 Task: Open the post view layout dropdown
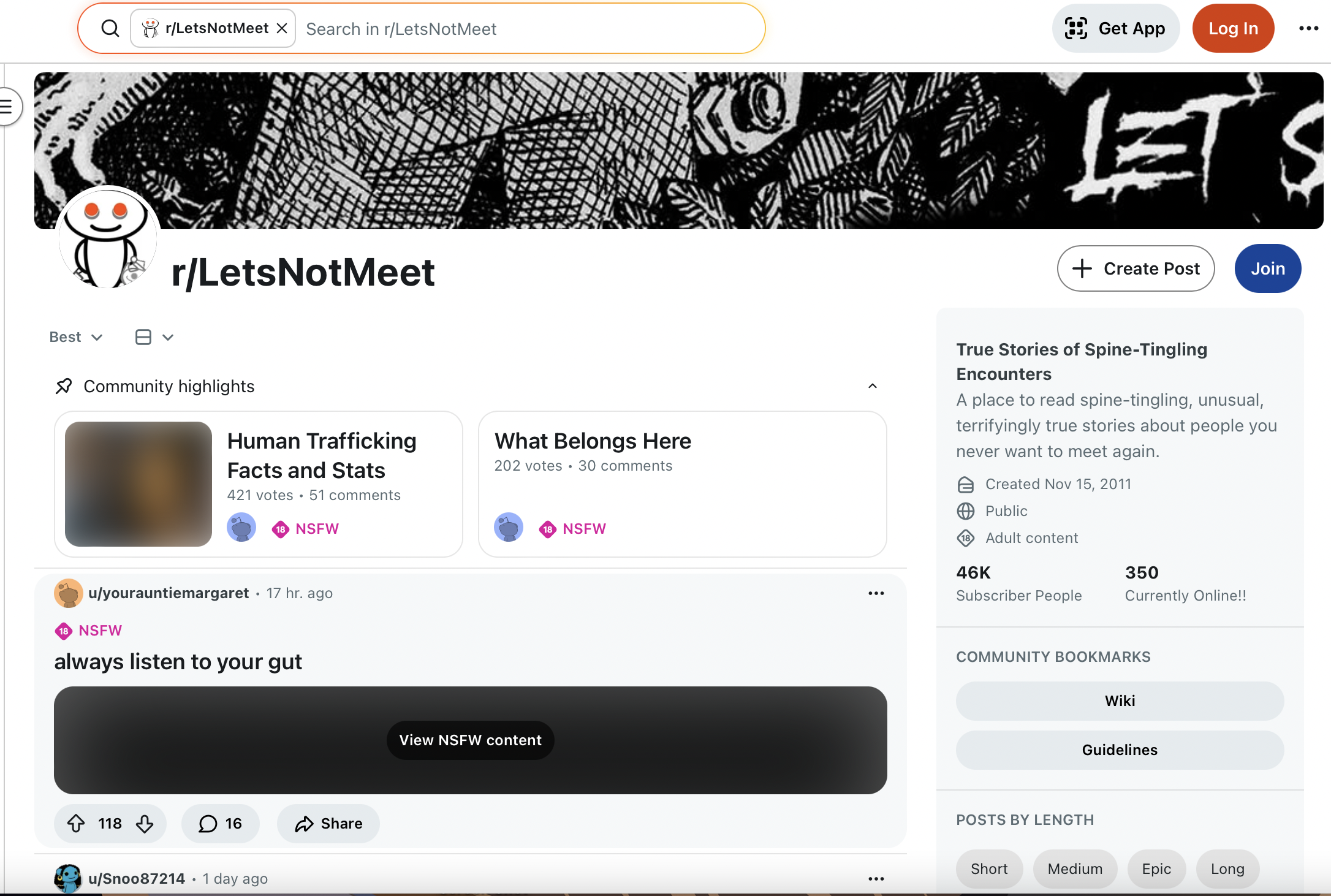tap(154, 337)
